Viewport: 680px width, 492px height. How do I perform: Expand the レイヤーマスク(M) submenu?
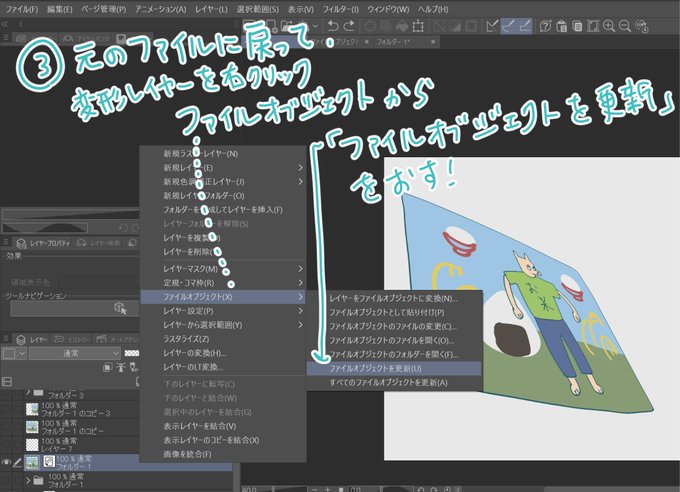[223, 269]
